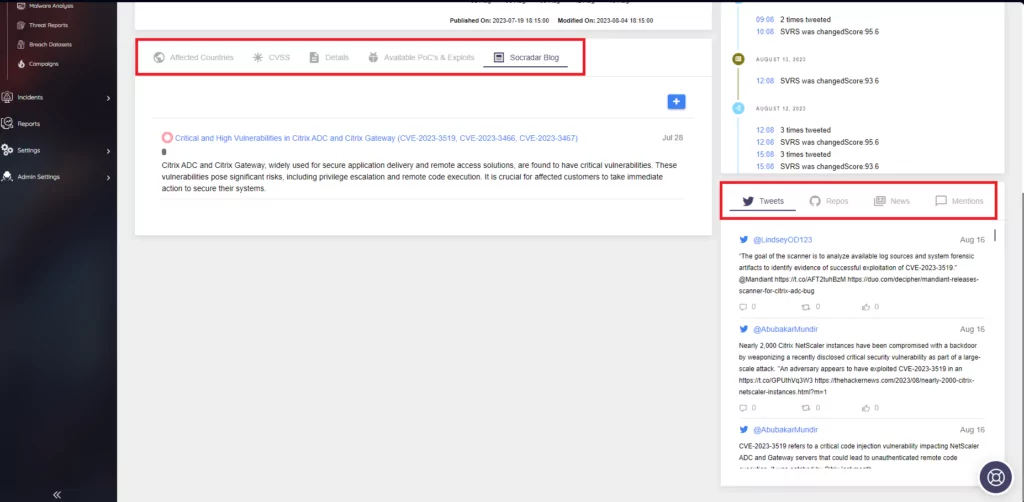
Task: Click the Breach Datasets sidebar icon
Action: [21, 44]
